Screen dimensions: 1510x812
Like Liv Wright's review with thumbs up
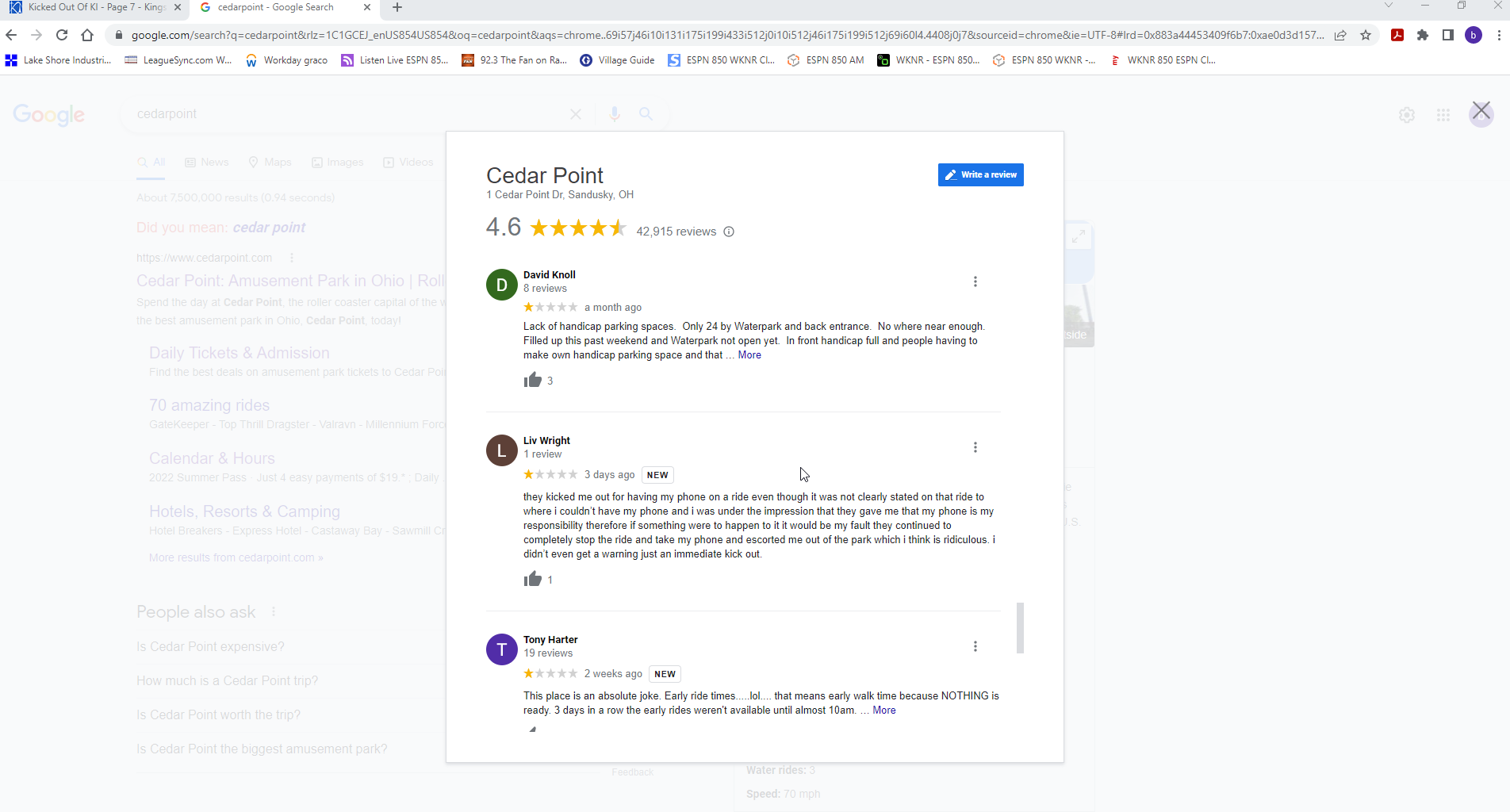(x=533, y=580)
